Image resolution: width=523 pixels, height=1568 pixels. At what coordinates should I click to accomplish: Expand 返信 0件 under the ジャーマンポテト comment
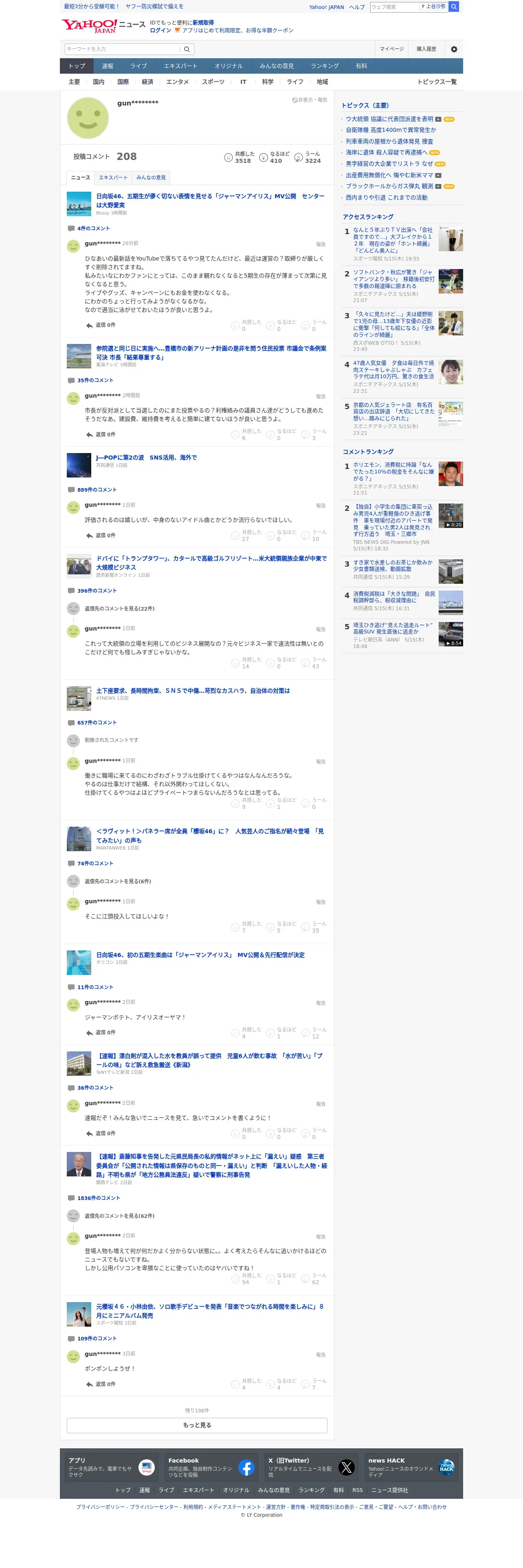[x=101, y=1033]
